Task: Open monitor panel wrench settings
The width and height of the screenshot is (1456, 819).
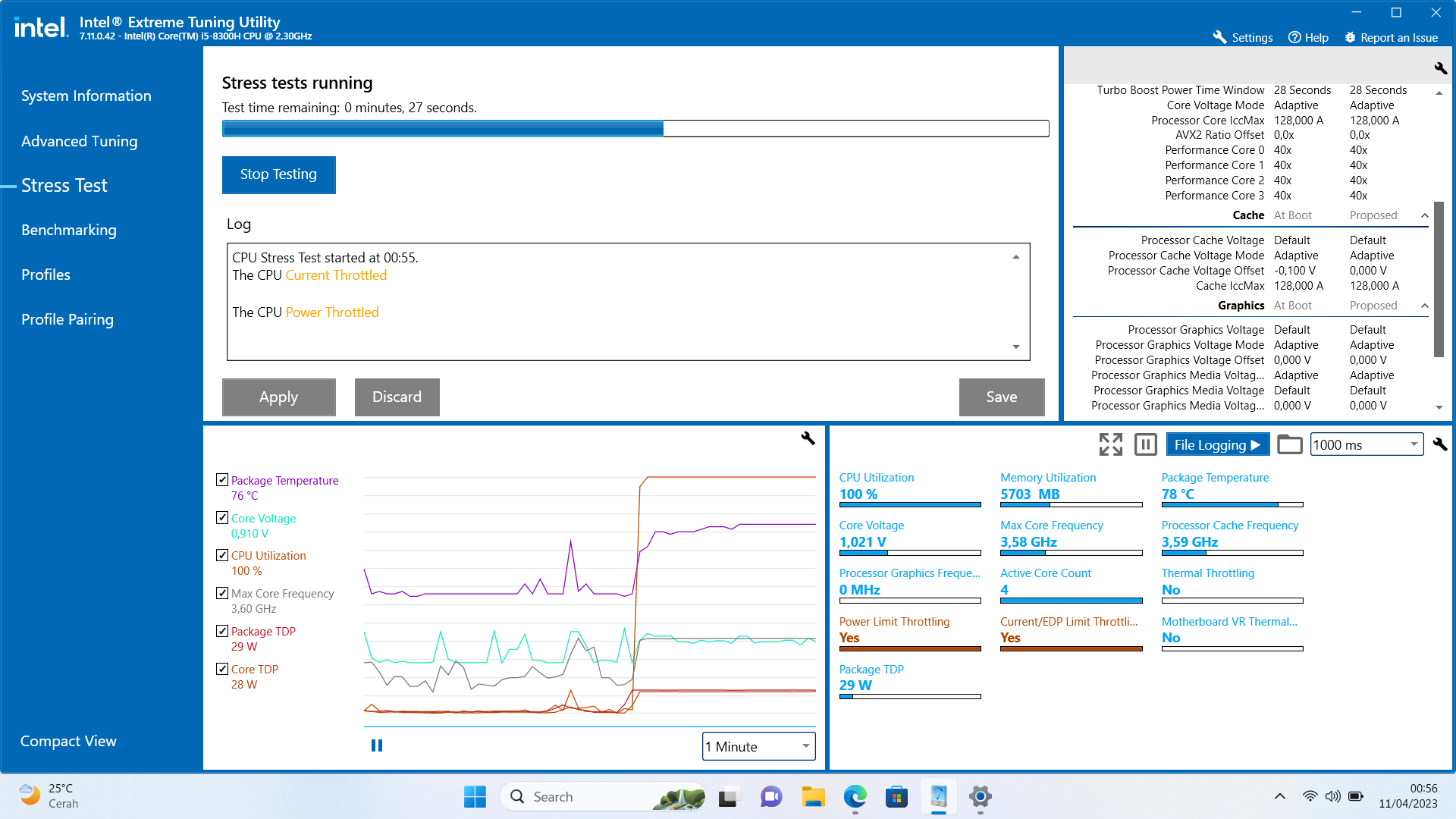Action: [x=1440, y=444]
